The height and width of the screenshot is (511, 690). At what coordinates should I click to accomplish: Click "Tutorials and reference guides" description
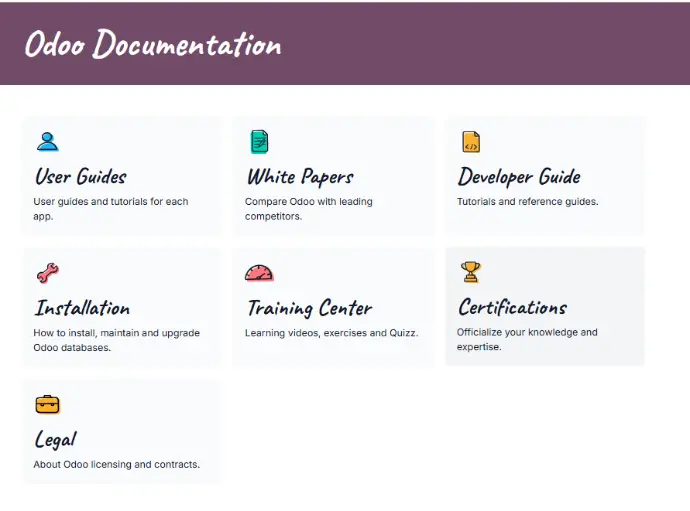pos(527,201)
